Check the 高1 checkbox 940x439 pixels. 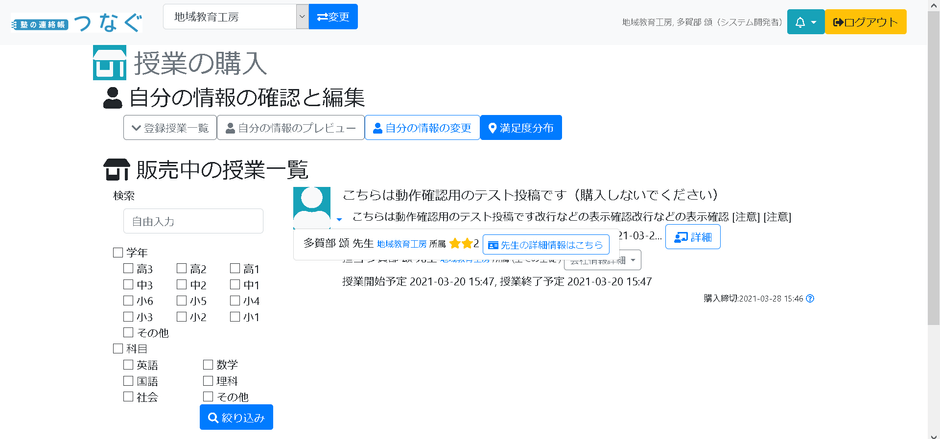235,269
